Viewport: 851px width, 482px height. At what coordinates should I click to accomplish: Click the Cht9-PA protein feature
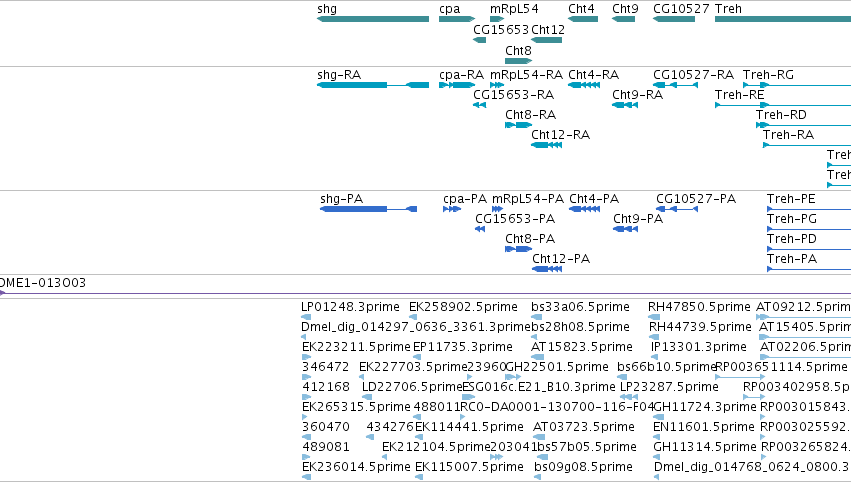pos(625,229)
